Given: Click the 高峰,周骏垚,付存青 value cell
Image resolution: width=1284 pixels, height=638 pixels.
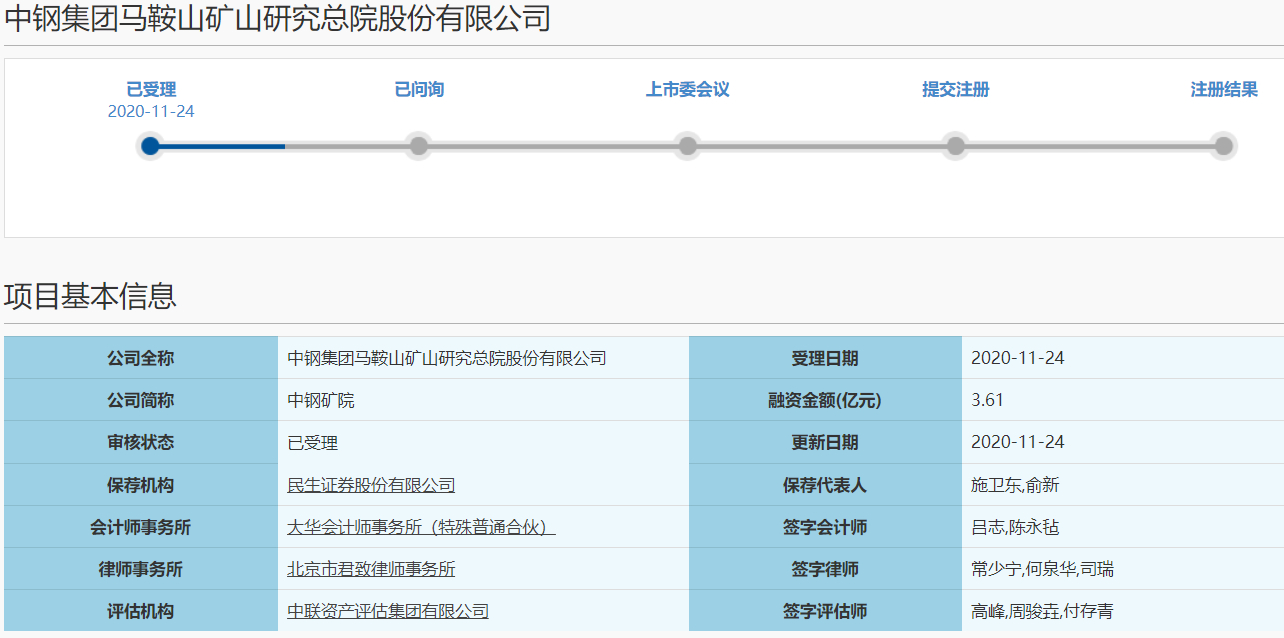Looking at the screenshot, I should pos(1123,611).
